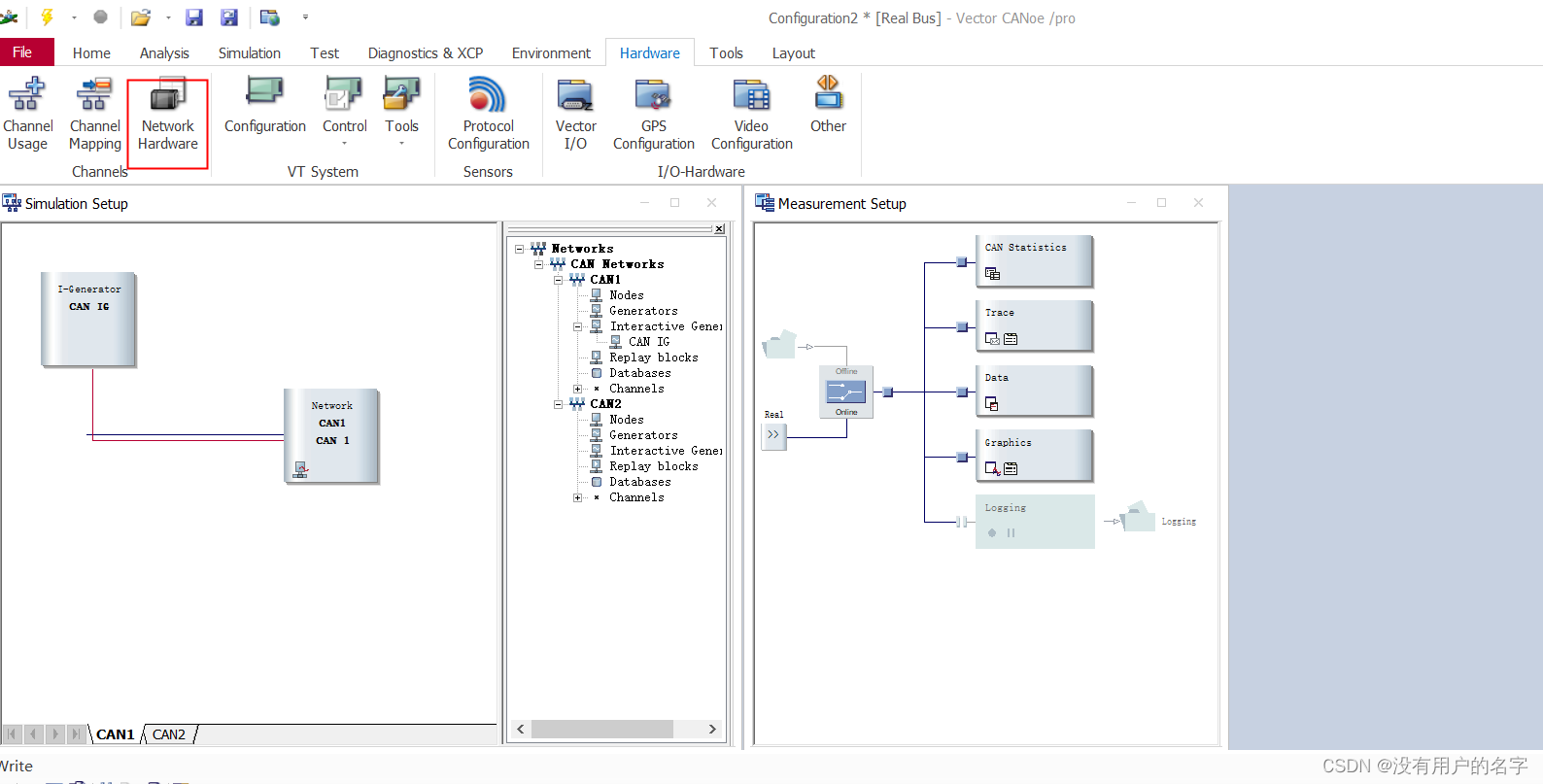
Task: Open Sensors Protocol Configuration
Action: pyautogui.click(x=488, y=115)
